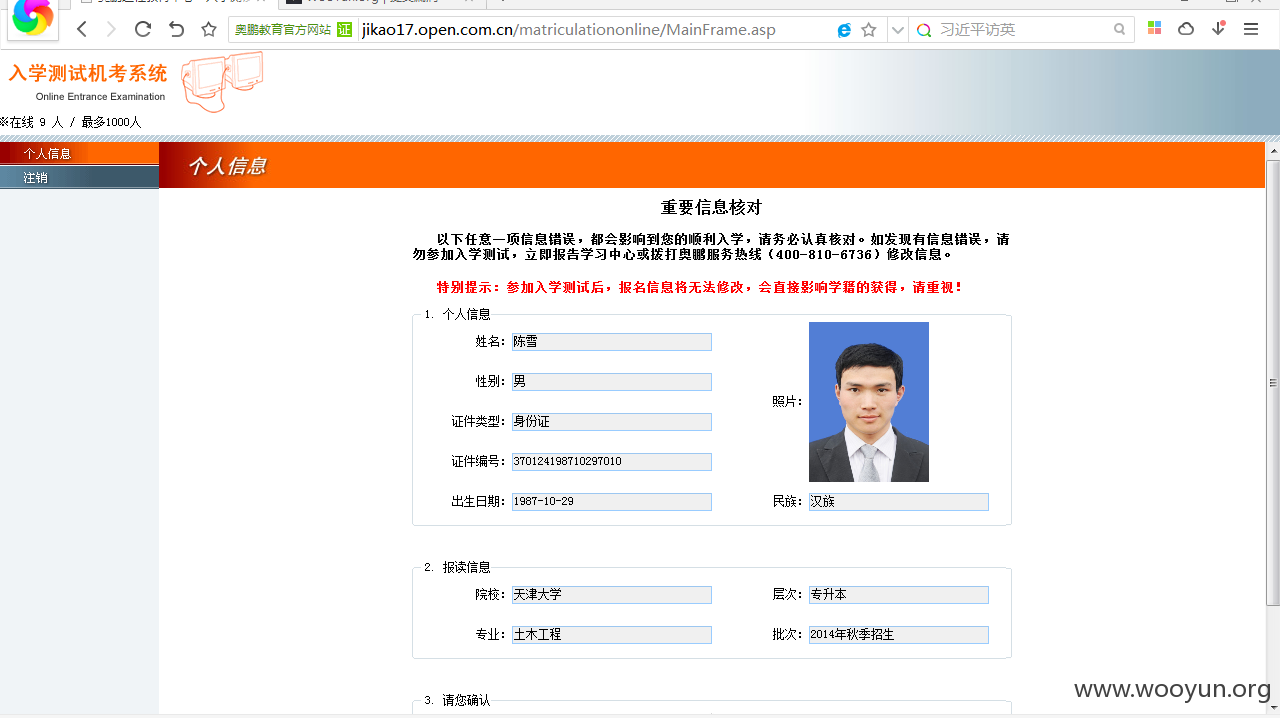Reload the current page

coord(143,29)
